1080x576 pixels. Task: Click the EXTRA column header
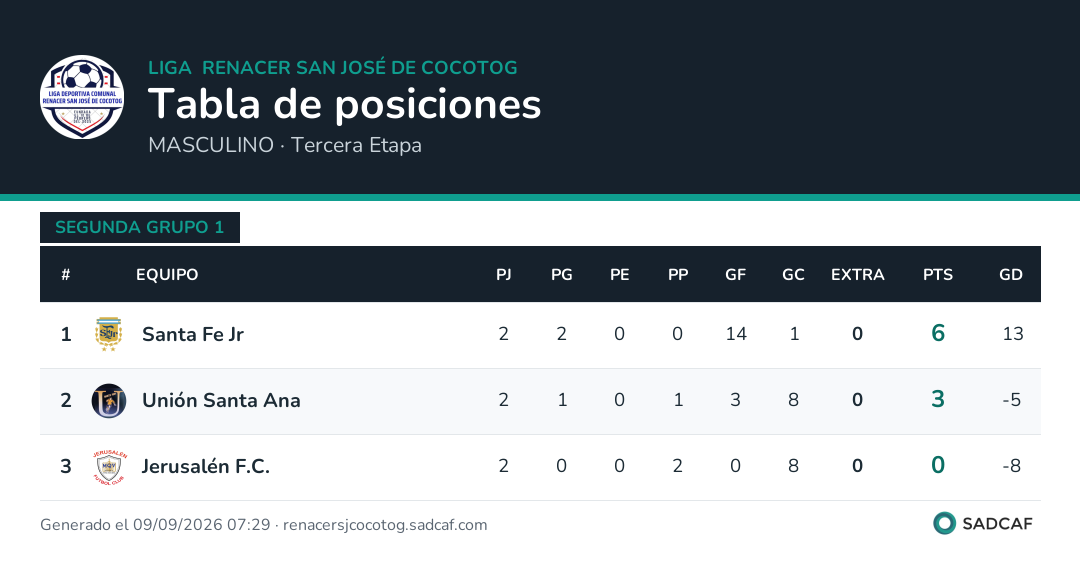[858, 275]
